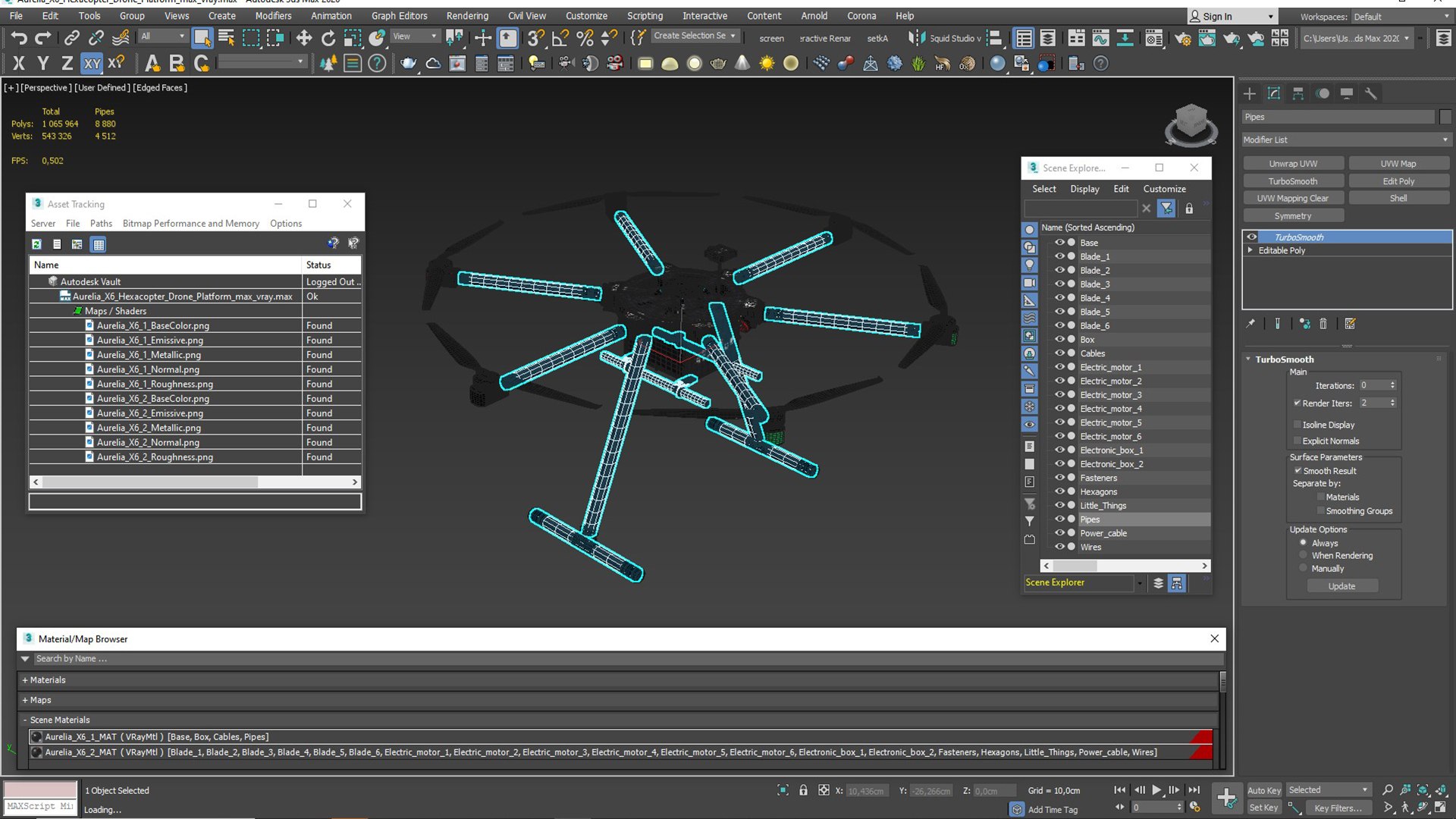The width and height of the screenshot is (1456, 819).
Task: Open the Modifiers menu
Action: [x=273, y=16]
